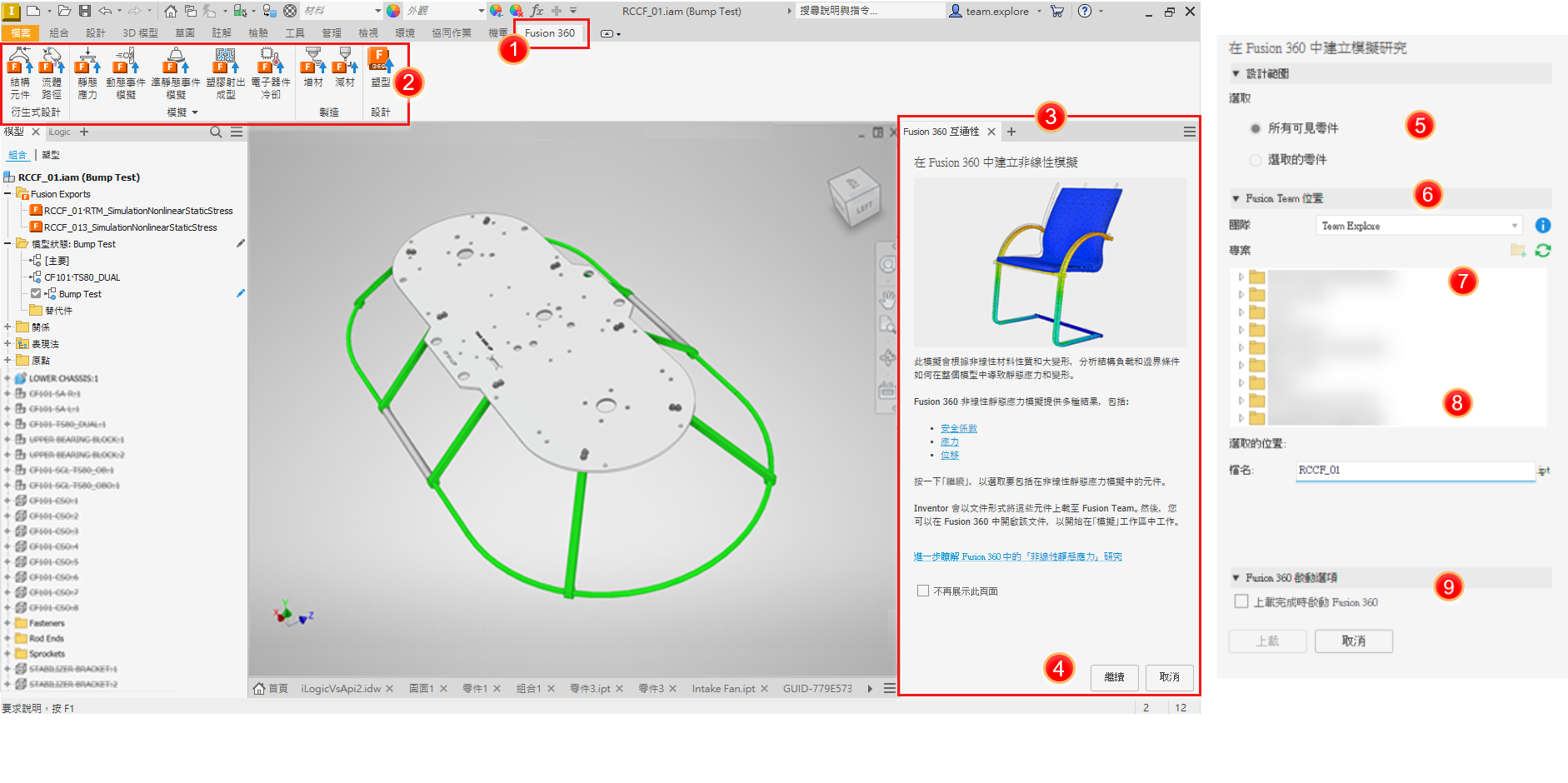
Task: Select the LOWER CHASSIS:1 component
Action: point(63,378)
